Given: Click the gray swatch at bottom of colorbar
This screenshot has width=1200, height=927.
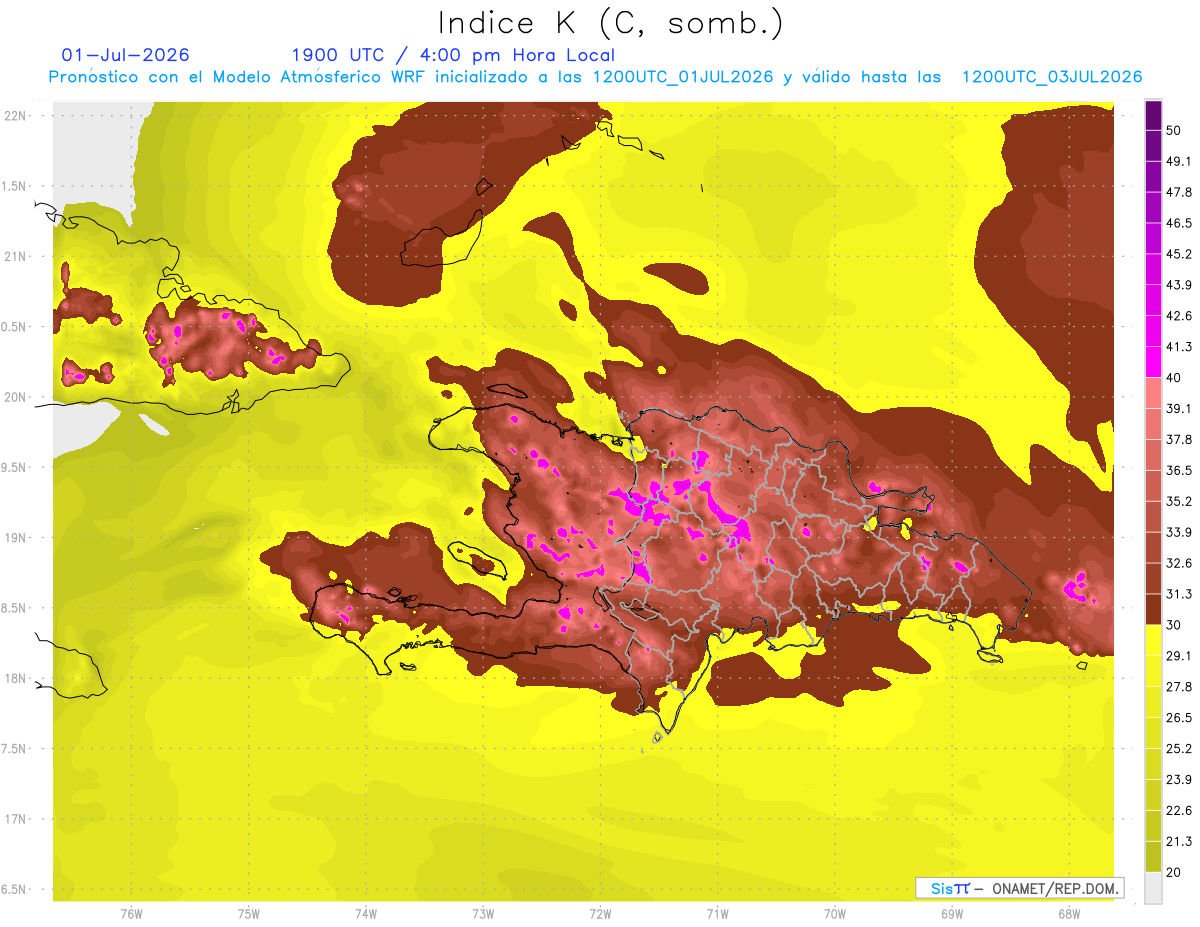Looking at the screenshot, I should 1153,888.
